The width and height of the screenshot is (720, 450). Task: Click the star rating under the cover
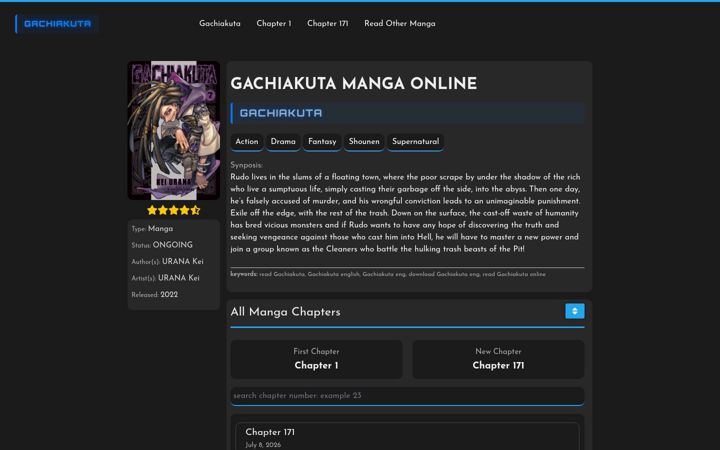pyautogui.click(x=174, y=210)
